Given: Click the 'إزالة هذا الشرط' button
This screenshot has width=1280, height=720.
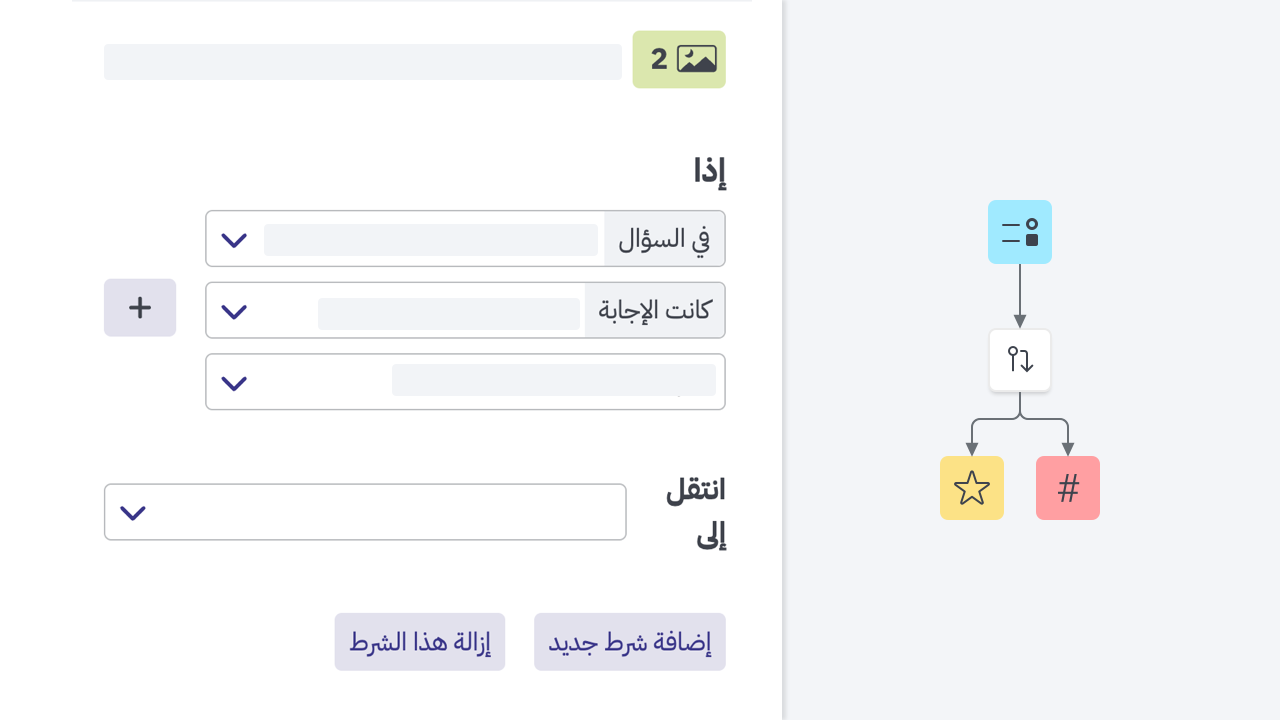Looking at the screenshot, I should point(419,641).
